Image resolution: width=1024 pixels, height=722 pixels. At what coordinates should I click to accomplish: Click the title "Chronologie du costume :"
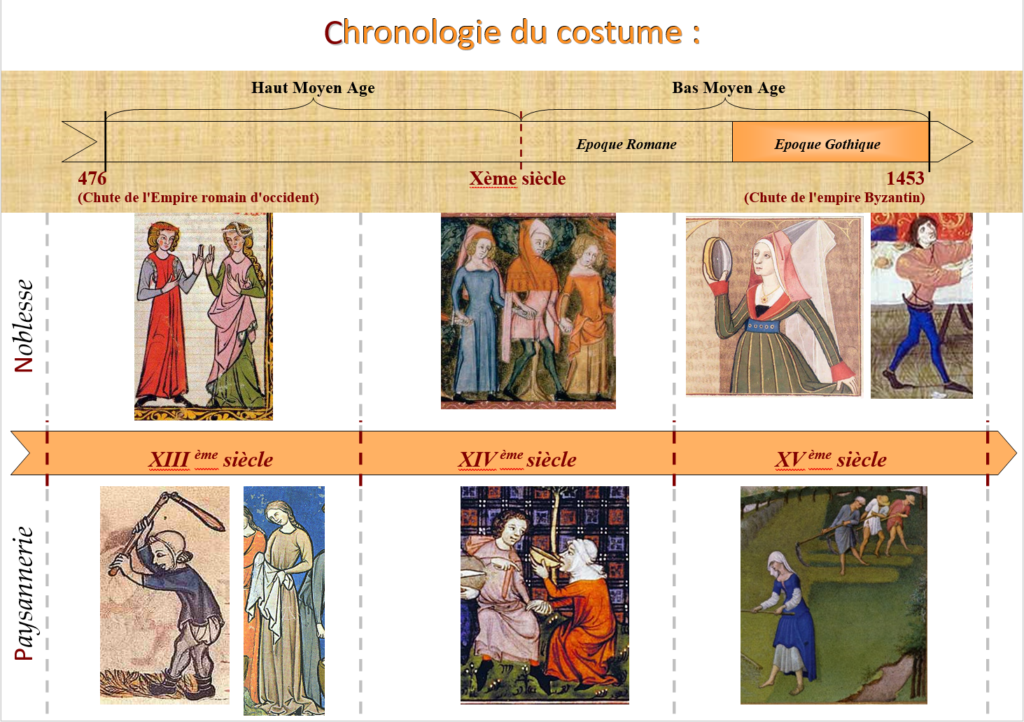(512, 33)
